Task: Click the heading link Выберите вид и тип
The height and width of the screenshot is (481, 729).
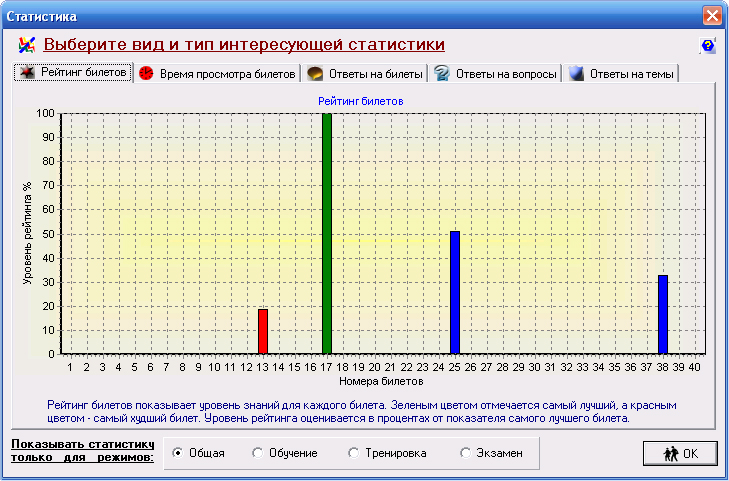Action: (244, 45)
